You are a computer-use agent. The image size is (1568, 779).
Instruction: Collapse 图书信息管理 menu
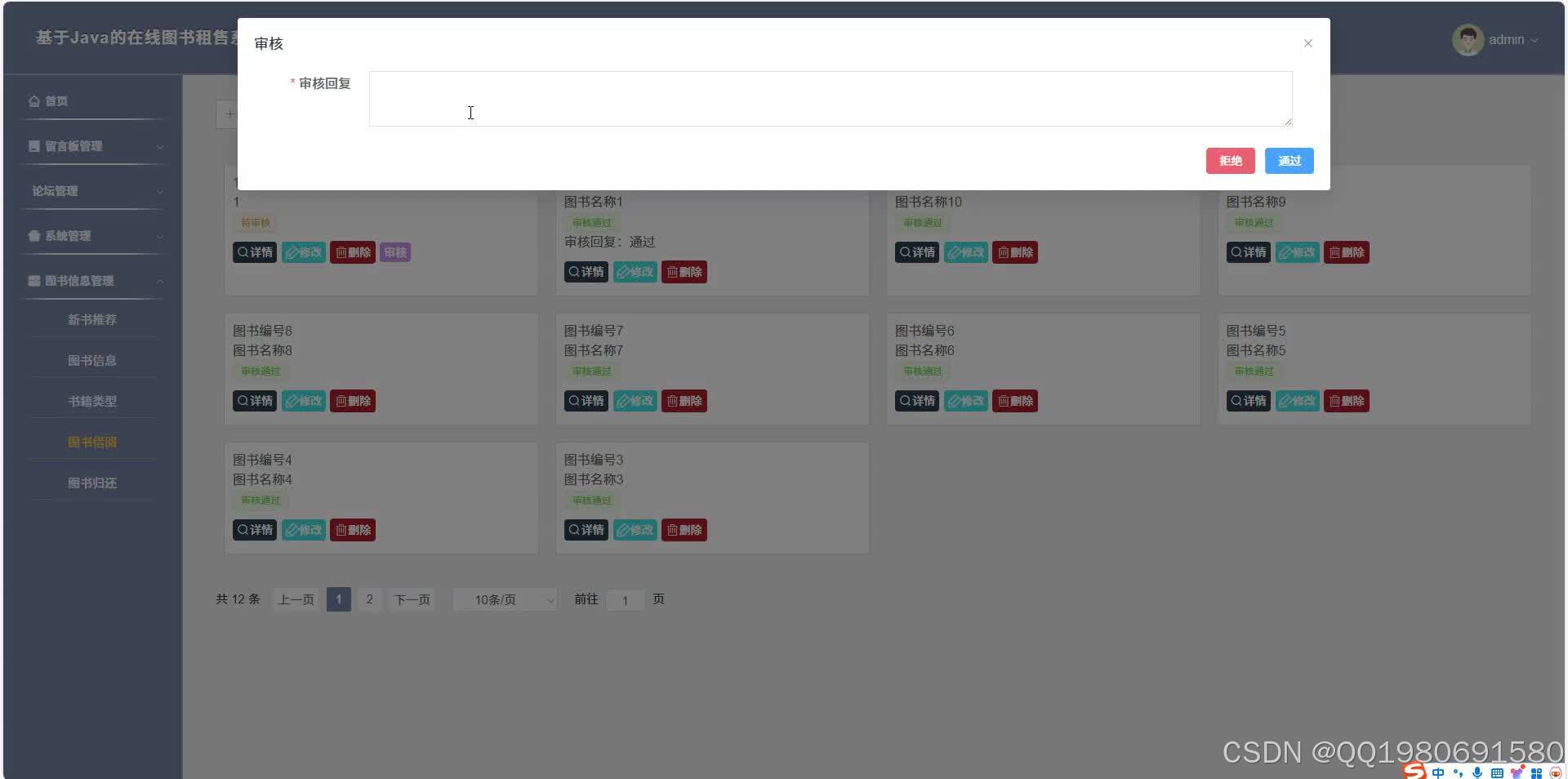pos(94,281)
